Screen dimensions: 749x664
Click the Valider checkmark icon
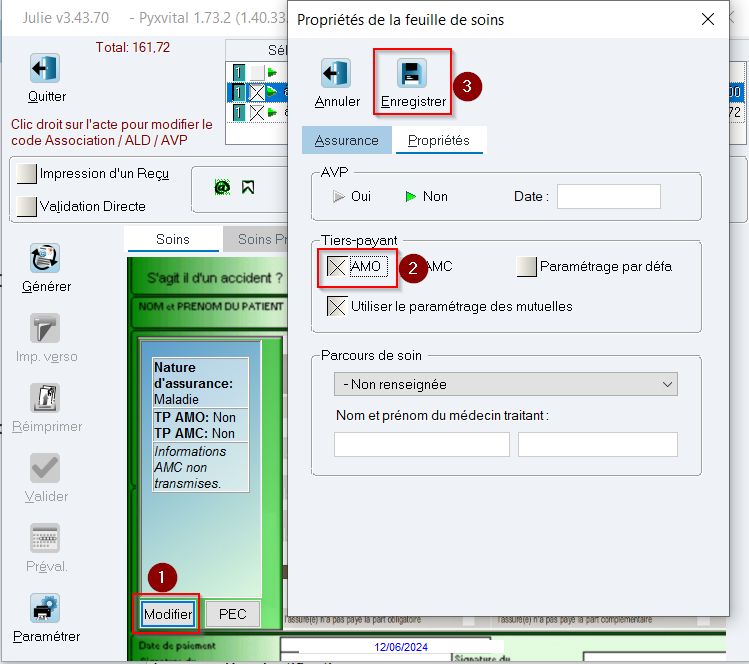pyautogui.click(x=45, y=468)
